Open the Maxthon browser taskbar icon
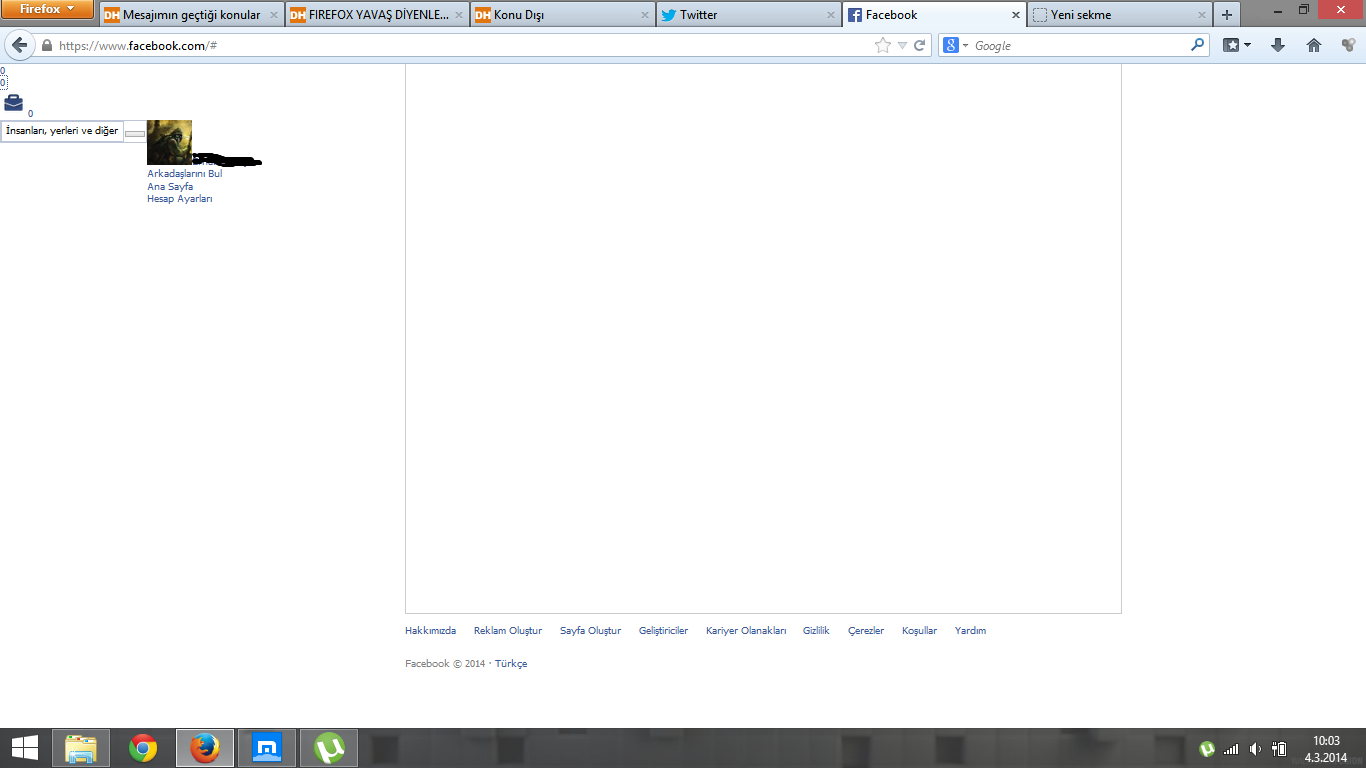1366x768 pixels. (x=267, y=748)
